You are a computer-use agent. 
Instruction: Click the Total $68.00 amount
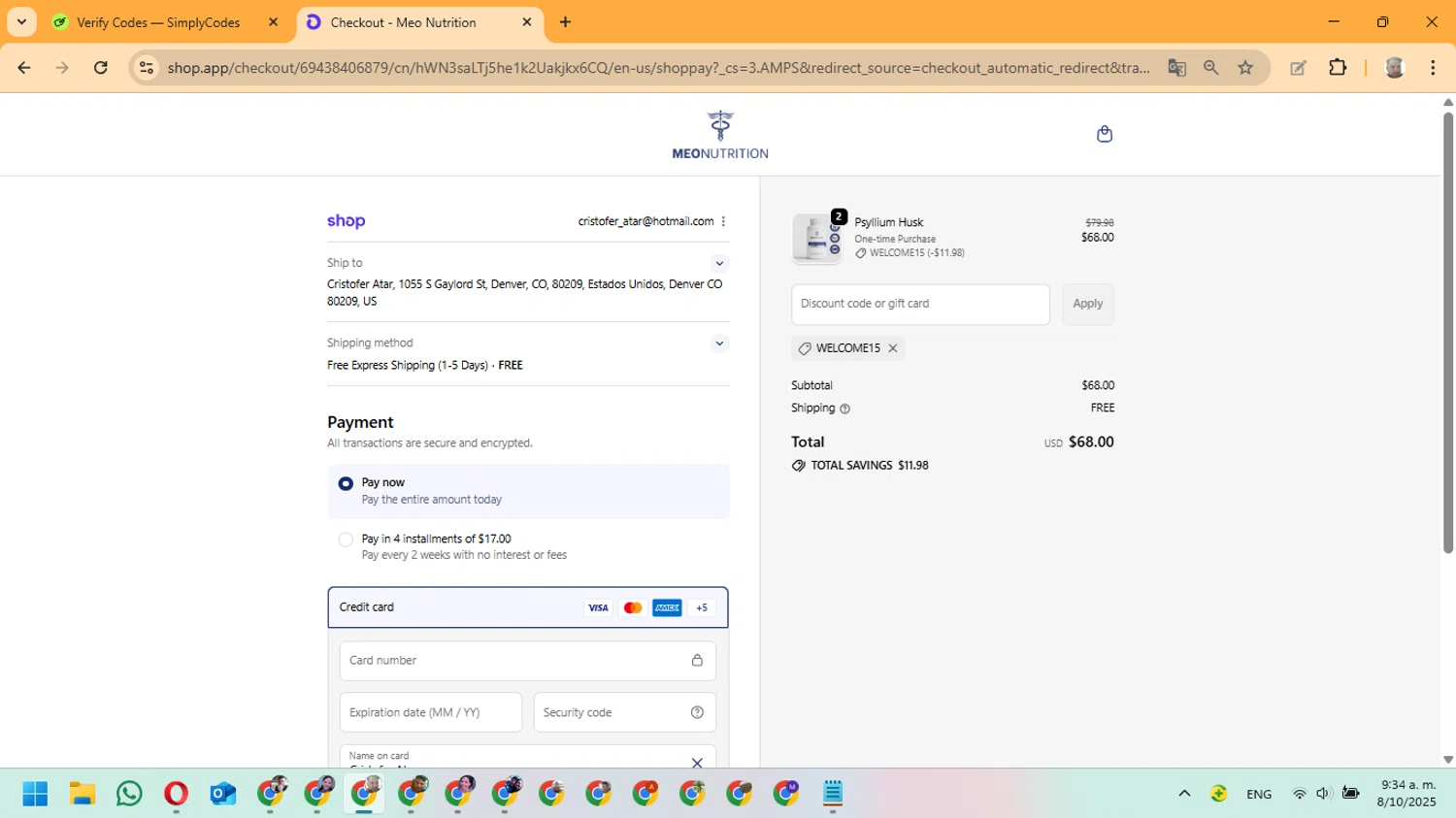(x=1091, y=442)
